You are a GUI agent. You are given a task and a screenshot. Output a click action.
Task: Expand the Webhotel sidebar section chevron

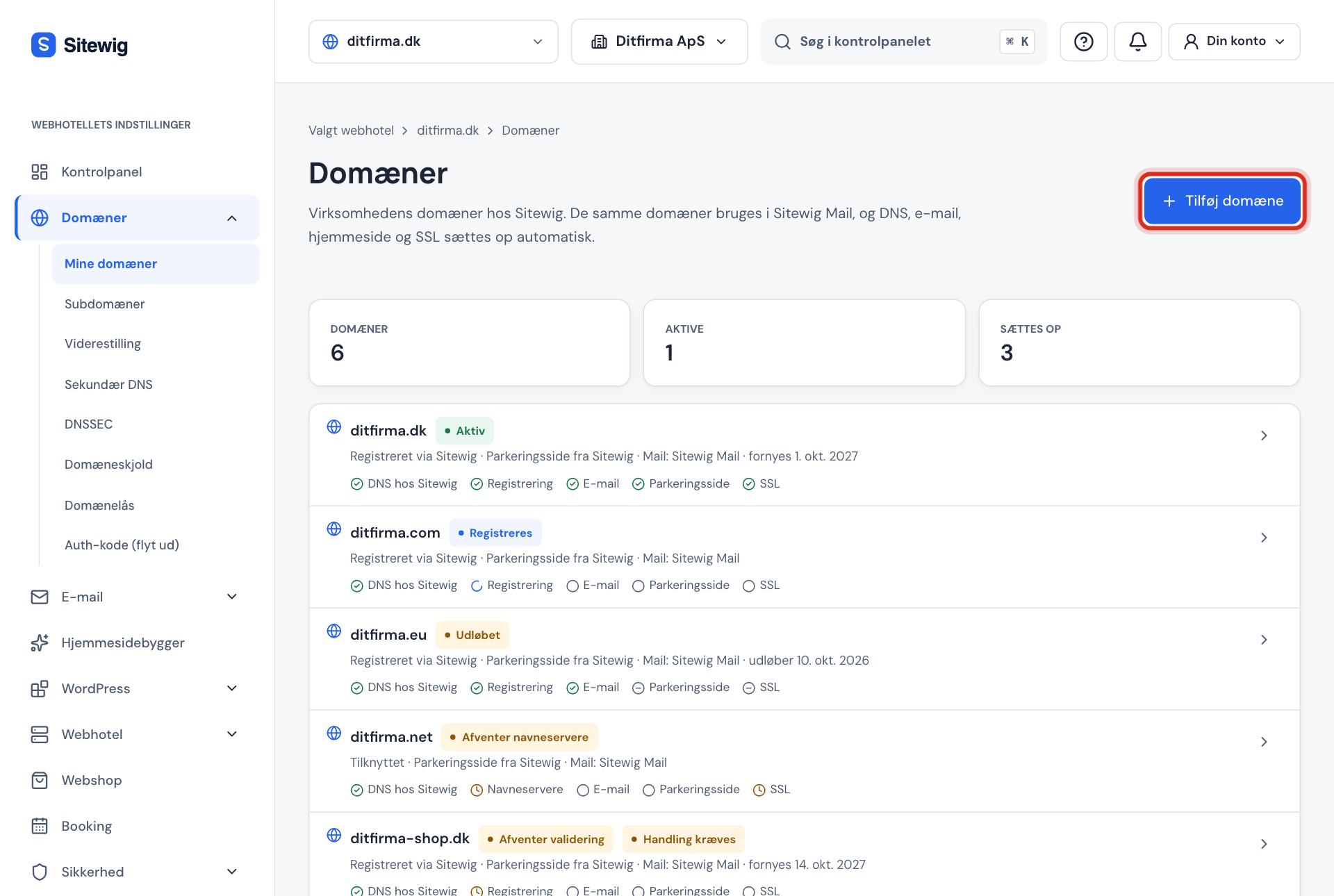232,734
